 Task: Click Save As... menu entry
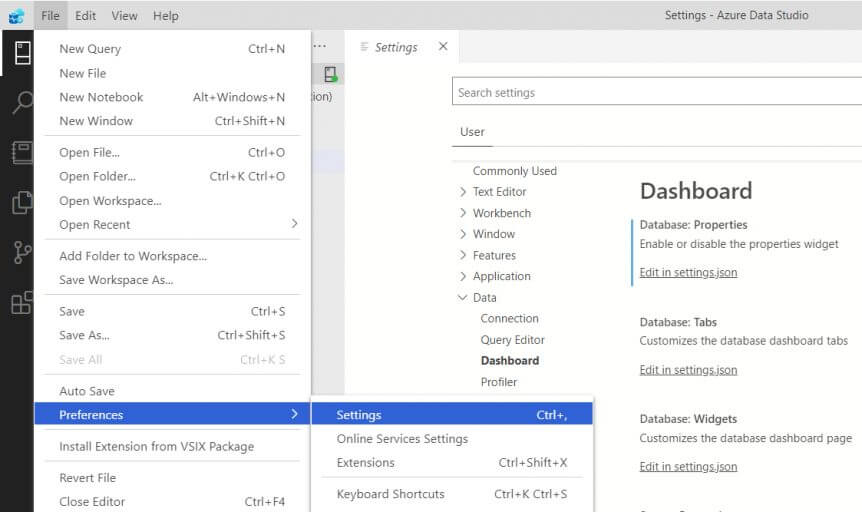point(172,335)
